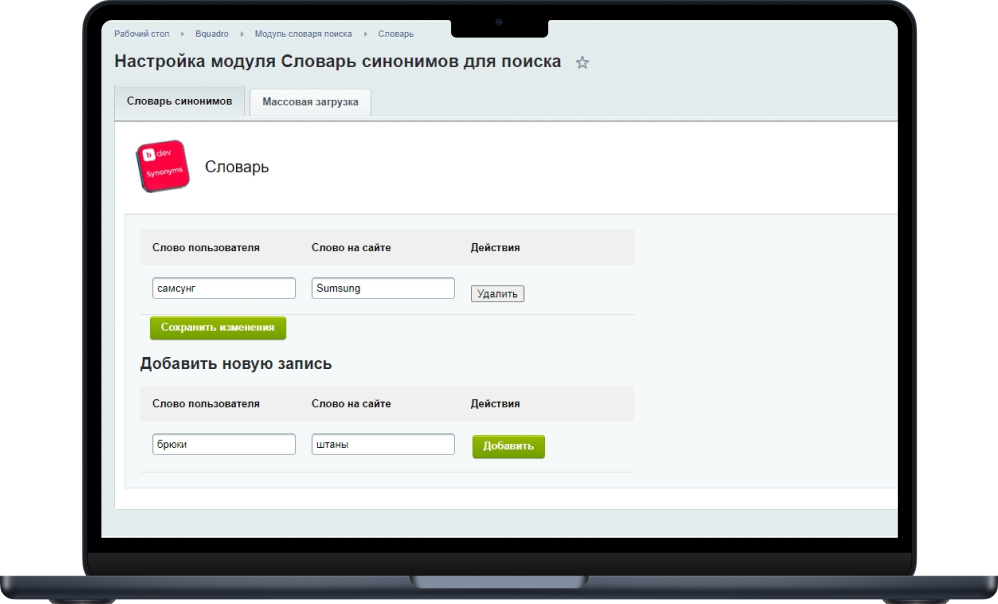Image resolution: width=998 pixels, height=604 pixels.
Task: Click the site word field containing Sumsung
Action: point(383,288)
